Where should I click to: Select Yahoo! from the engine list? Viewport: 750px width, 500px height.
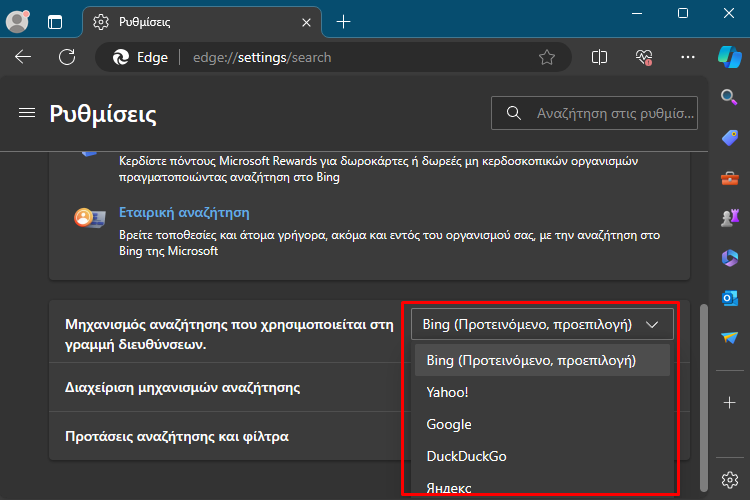point(542,392)
